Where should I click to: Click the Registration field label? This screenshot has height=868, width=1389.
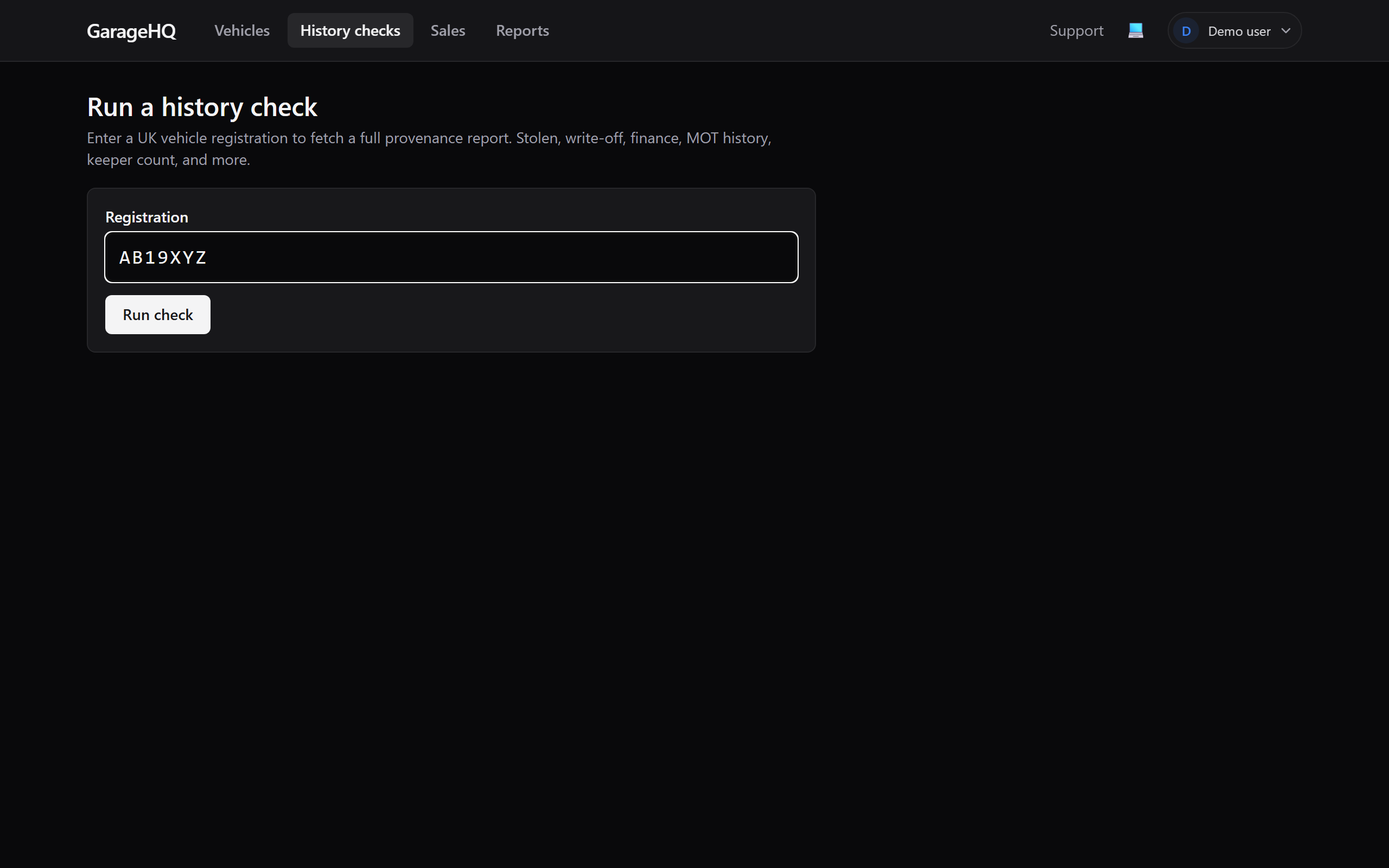(x=146, y=217)
